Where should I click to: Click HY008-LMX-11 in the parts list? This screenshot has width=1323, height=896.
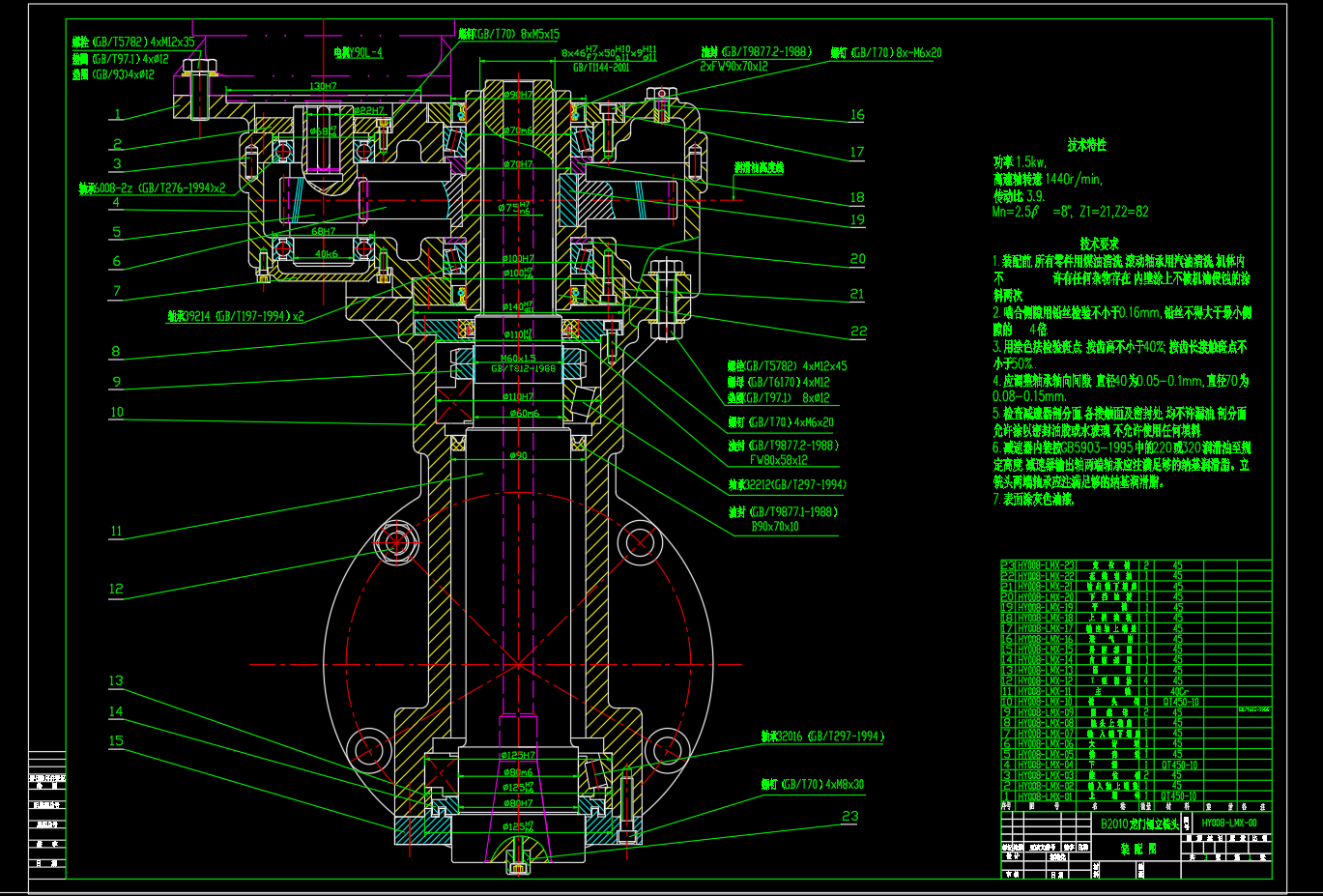point(1046,691)
